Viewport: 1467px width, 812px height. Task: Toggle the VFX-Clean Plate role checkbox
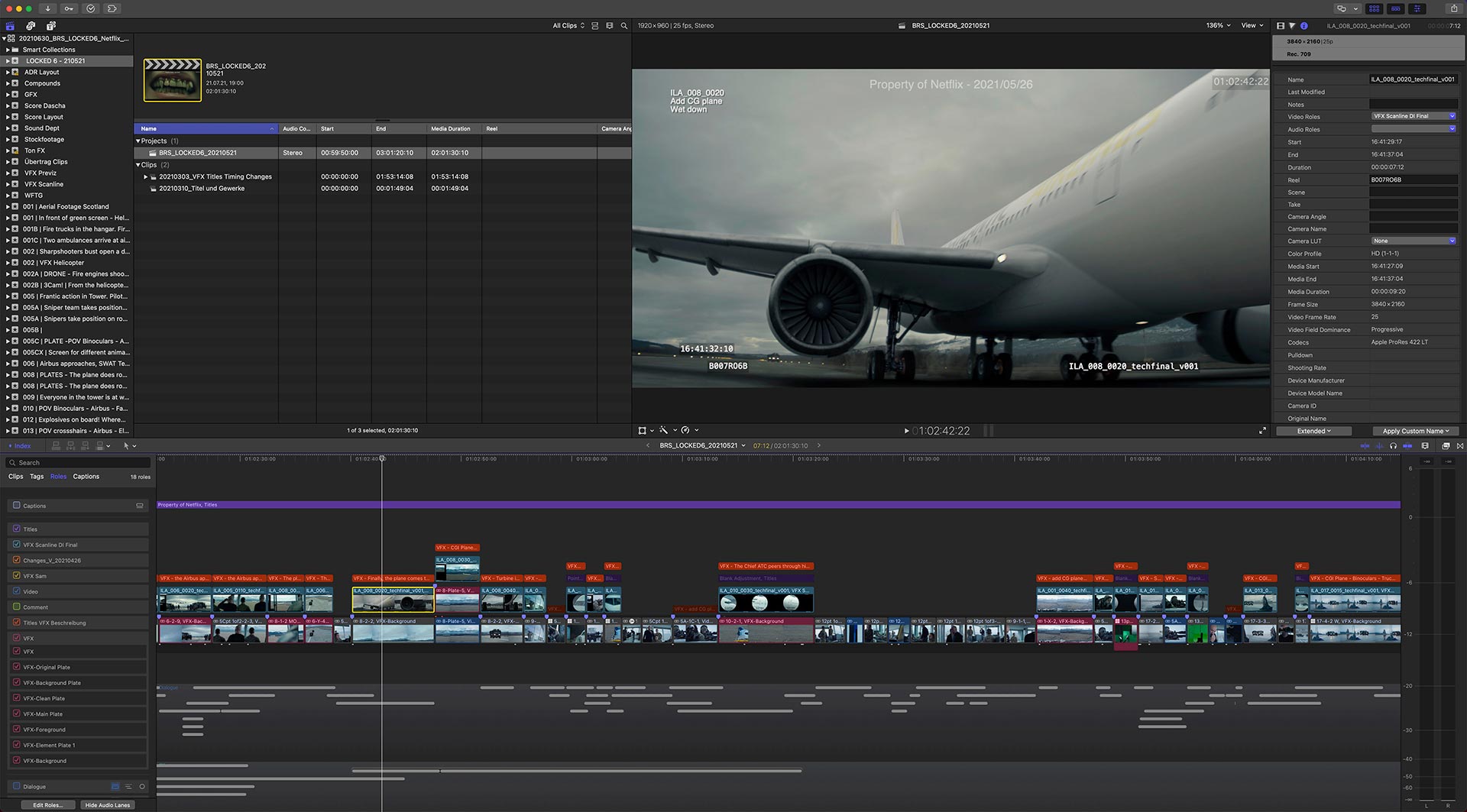[x=17, y=698]
